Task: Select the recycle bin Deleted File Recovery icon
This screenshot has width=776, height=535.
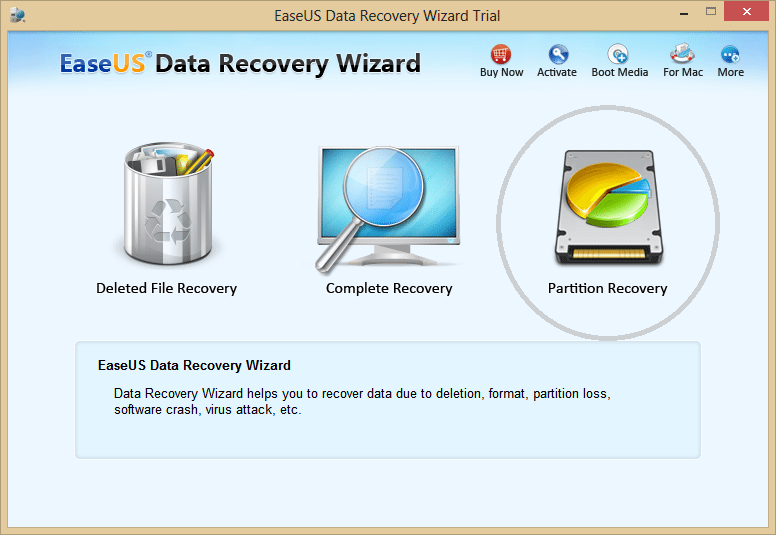Action: pyautogui.click(x=168, y=203)
